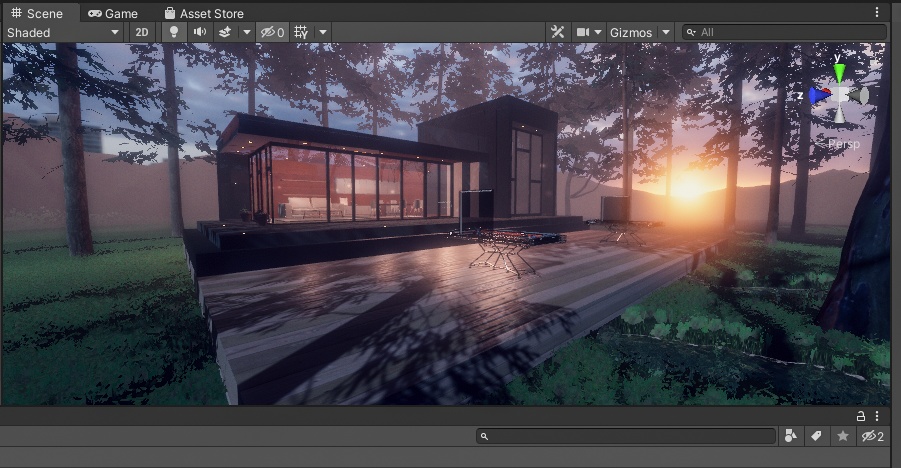The image size is (901, 468).
Task: Open the Asset Store tab
Action: point(204,13)
